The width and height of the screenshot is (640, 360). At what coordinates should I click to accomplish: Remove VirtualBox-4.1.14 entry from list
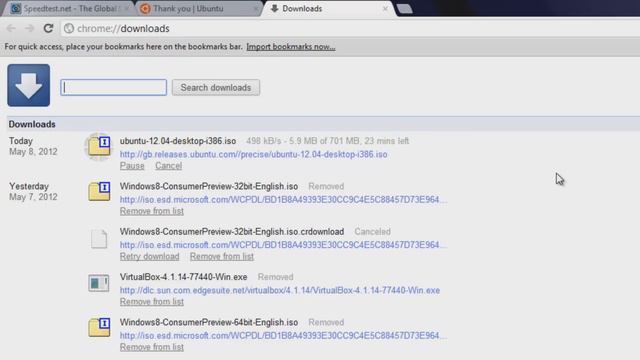(x=151, y=302)
